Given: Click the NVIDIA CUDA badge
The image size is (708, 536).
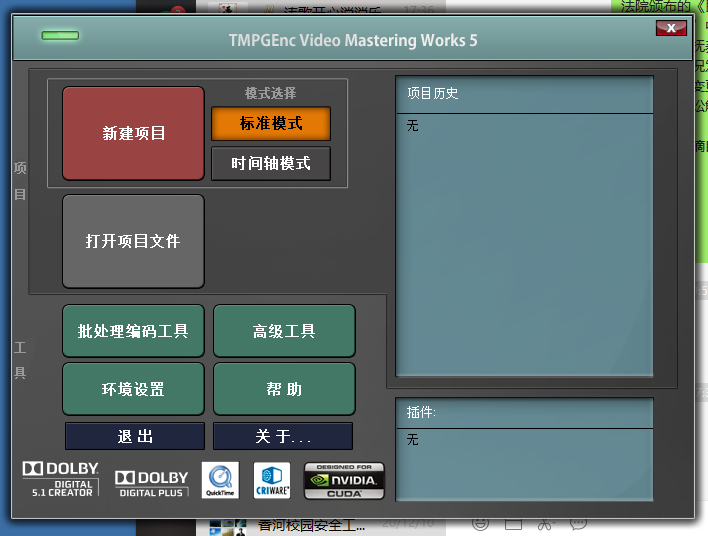Looking at the screenshot, I should [x=344, y=480].
